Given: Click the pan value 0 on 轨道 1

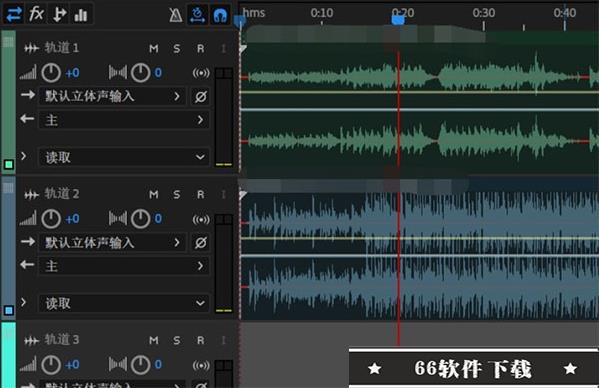Looking at the screenshot, I should pyautogui.click(x=158, y=73).
